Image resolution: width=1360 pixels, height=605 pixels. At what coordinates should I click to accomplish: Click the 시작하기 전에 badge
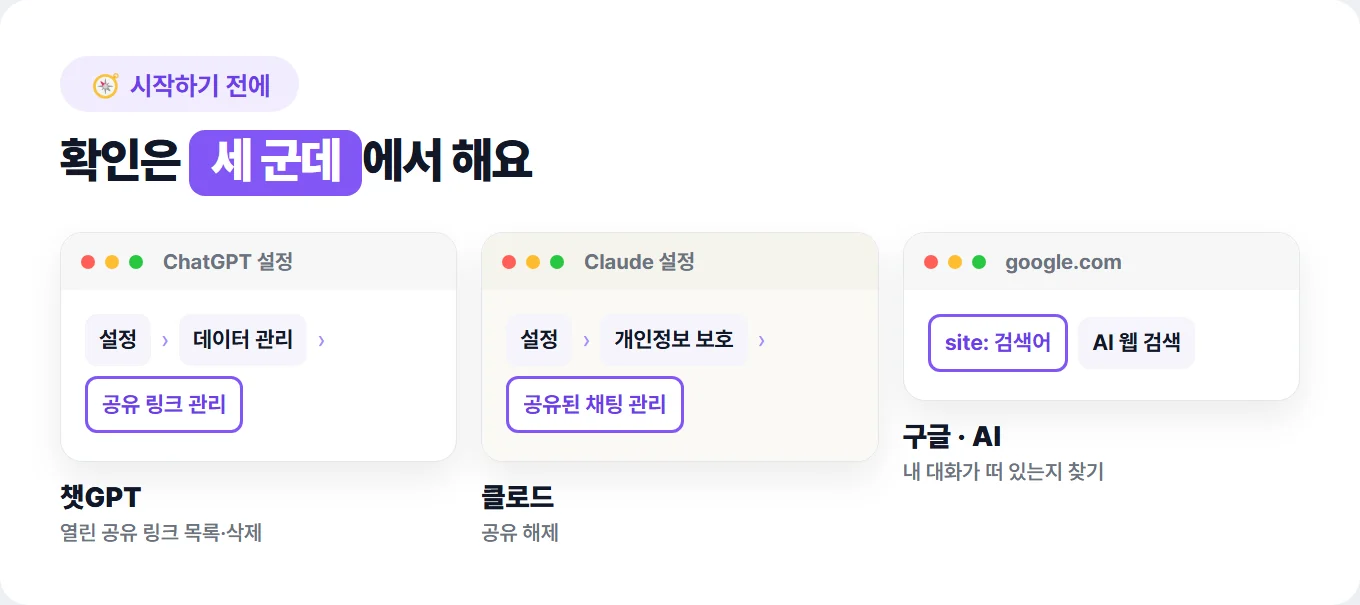coord(180,84)
